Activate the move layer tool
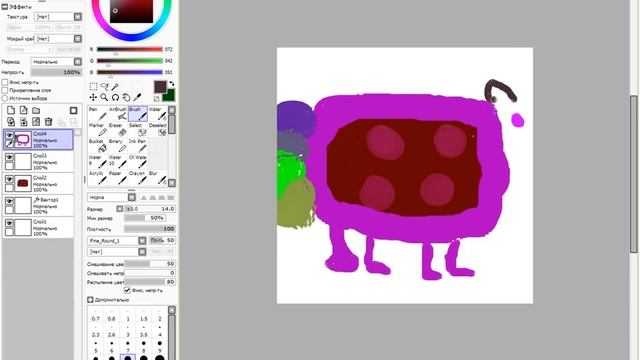 click(x=93, y=98)
